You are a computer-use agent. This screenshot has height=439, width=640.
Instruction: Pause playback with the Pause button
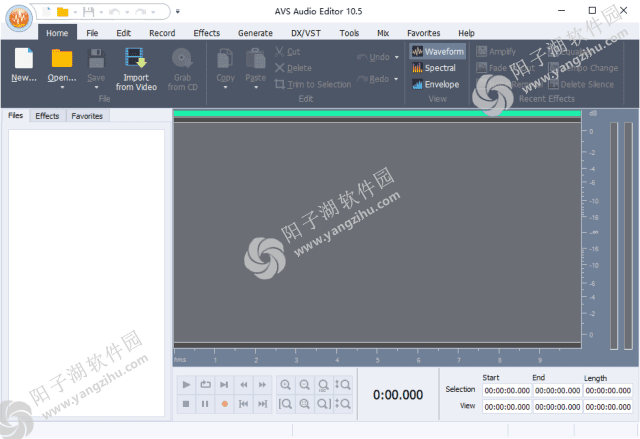205,404
